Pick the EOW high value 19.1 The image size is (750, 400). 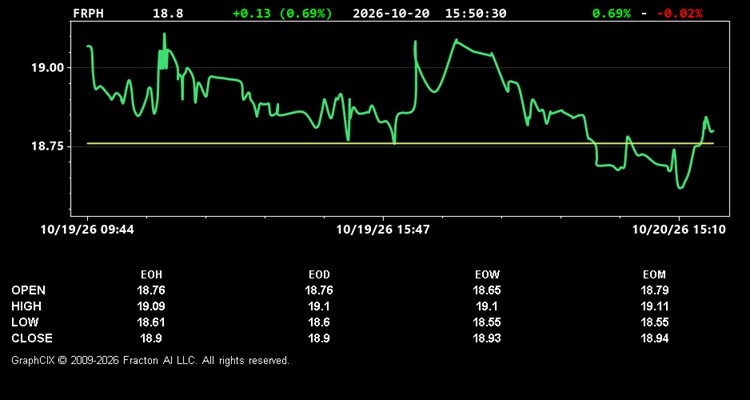click(x=487, y=306)
